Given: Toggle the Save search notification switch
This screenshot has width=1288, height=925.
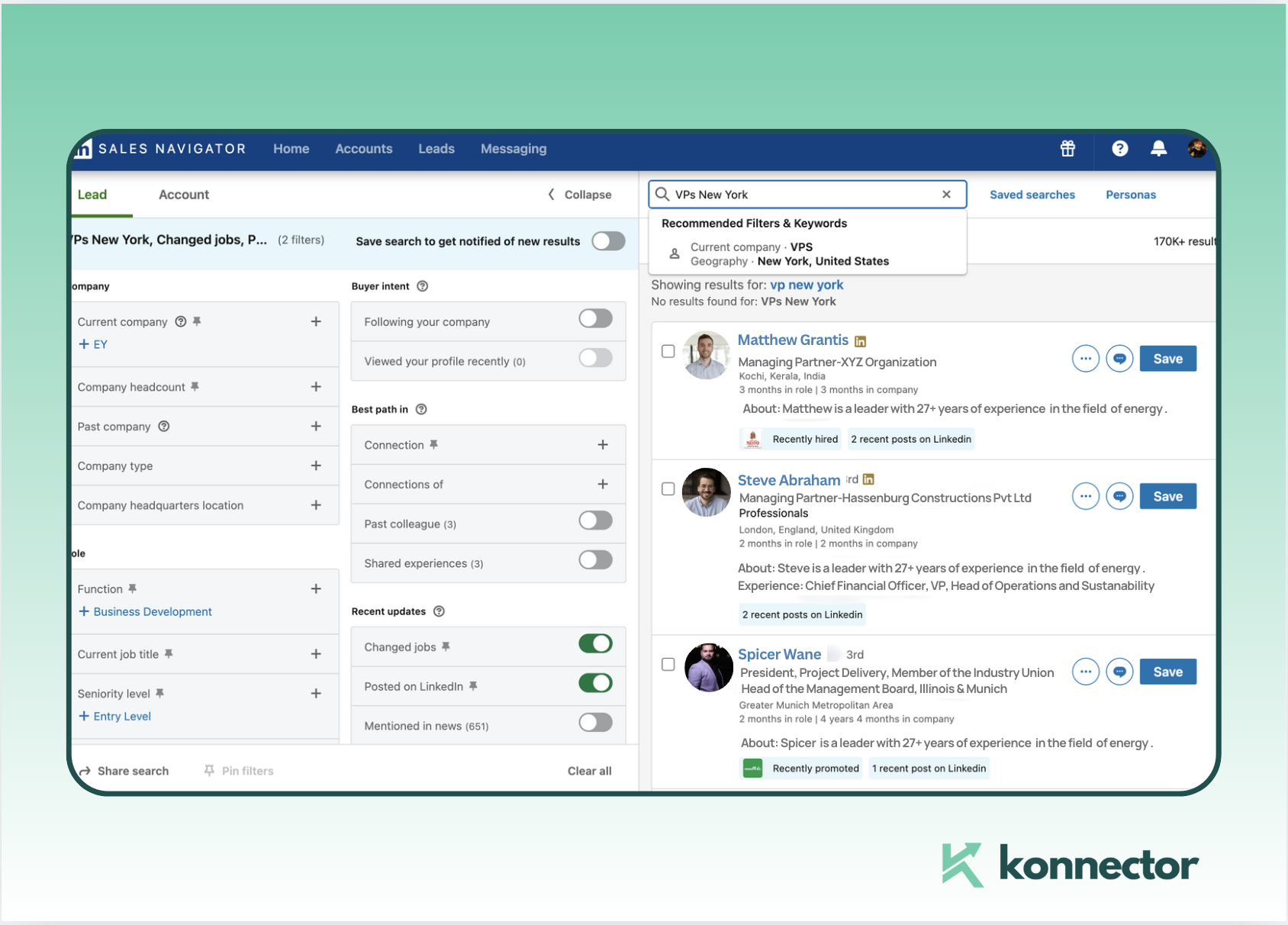Looking at the screenshot, I should point(608,241).
